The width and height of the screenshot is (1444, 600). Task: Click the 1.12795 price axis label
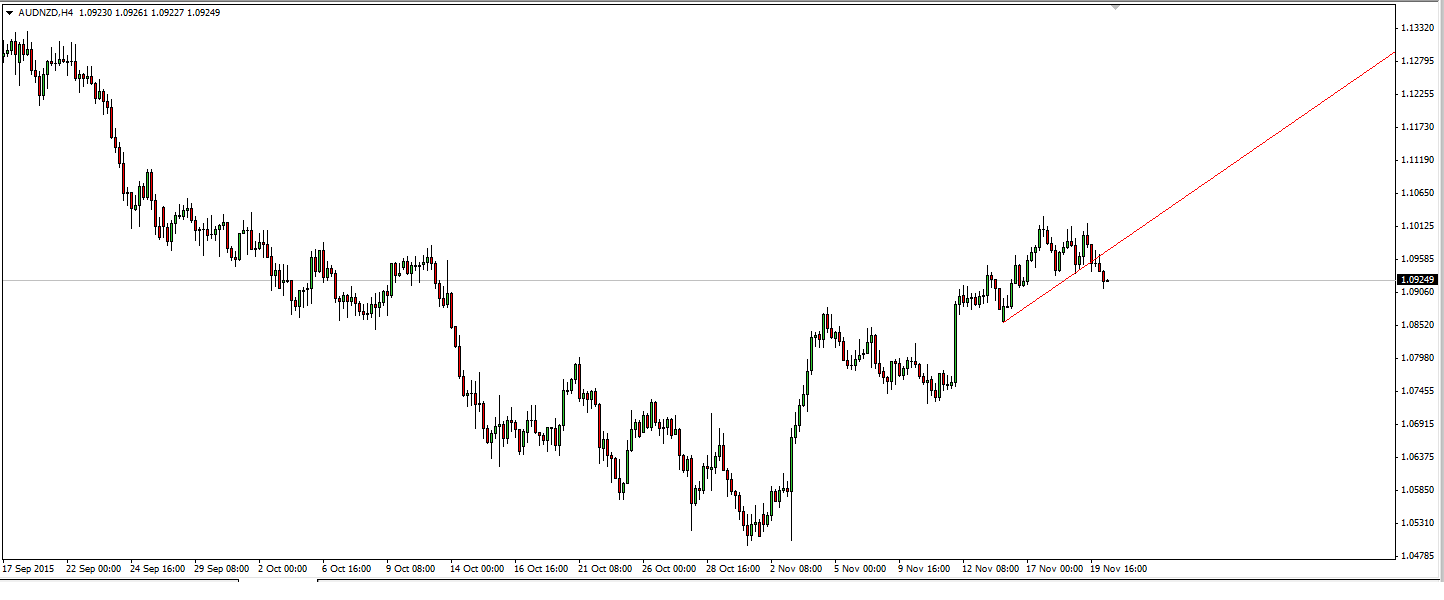click(1418, 61)
